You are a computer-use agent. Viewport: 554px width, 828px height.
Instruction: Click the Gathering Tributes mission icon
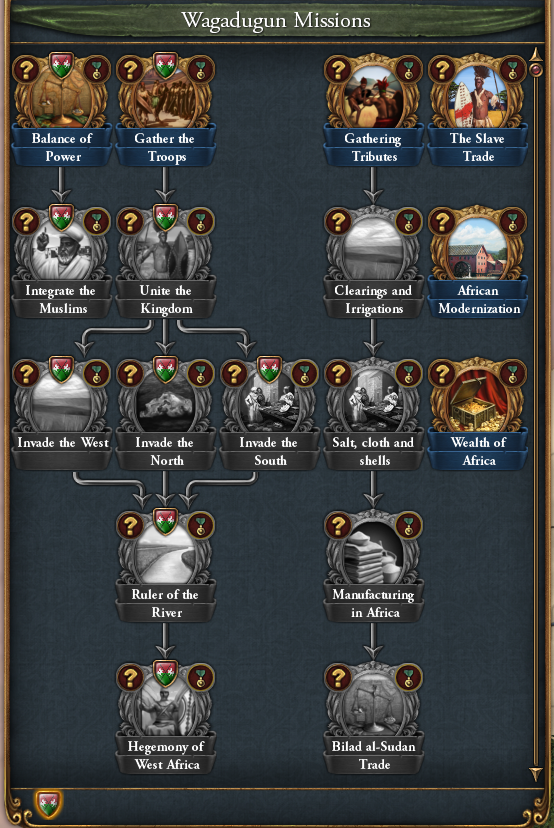click(x=373, y=98)
